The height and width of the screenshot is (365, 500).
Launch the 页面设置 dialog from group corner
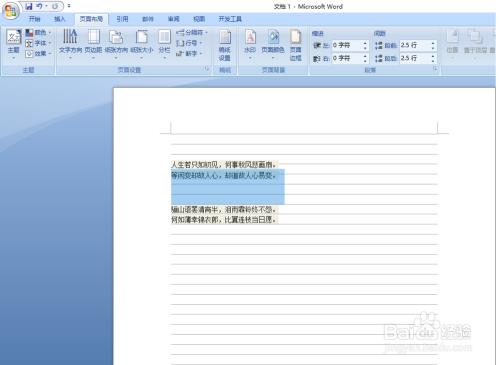(207, 69)
